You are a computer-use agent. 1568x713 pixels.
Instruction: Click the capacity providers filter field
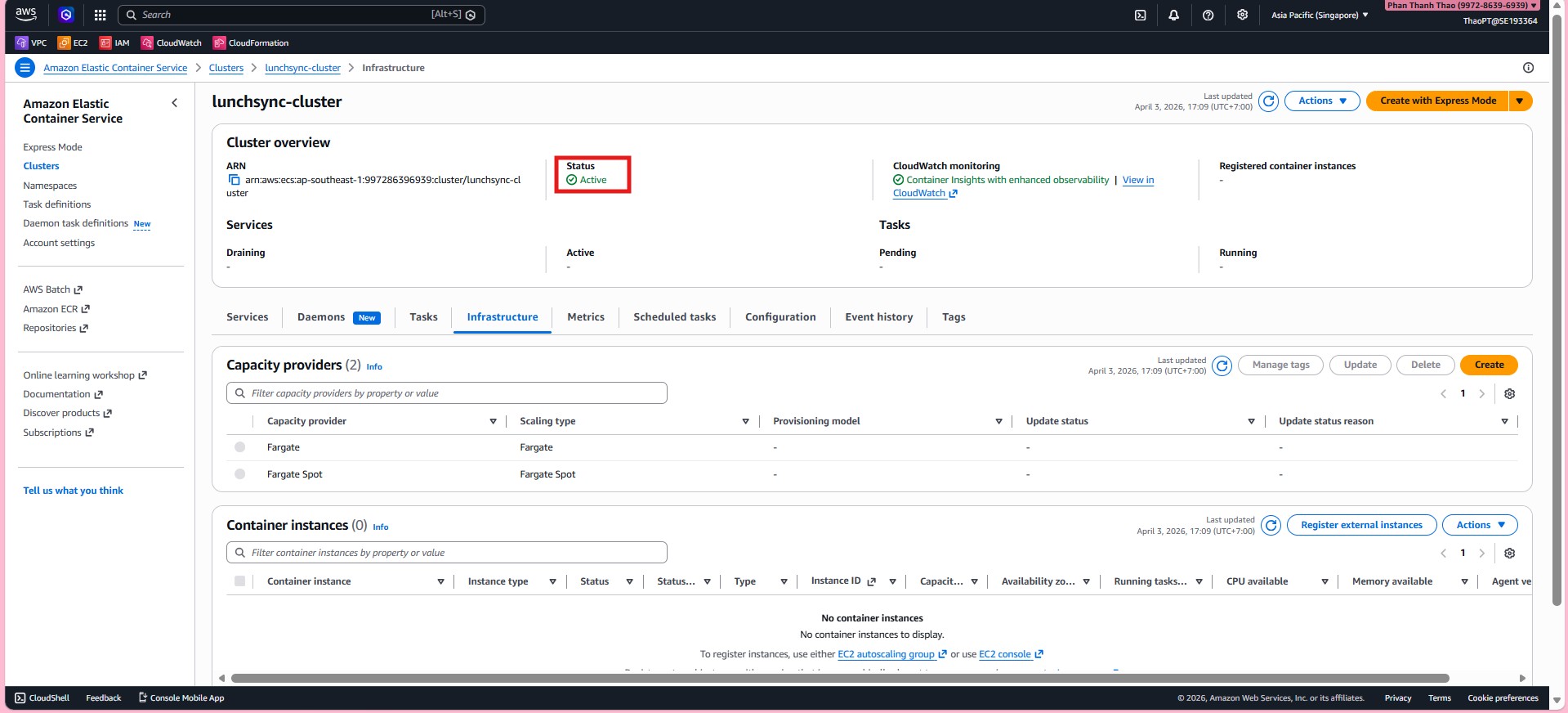click(447, 393)
